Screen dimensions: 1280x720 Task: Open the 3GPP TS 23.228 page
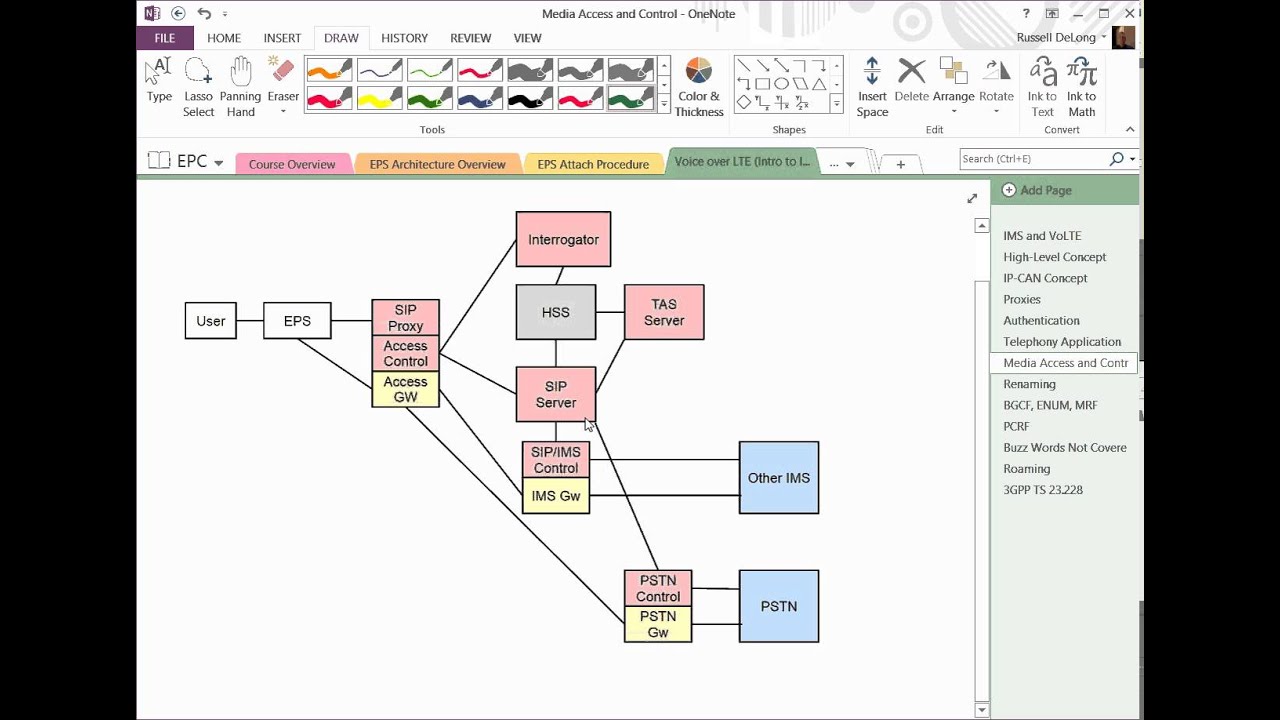(x=1043, y=490)
